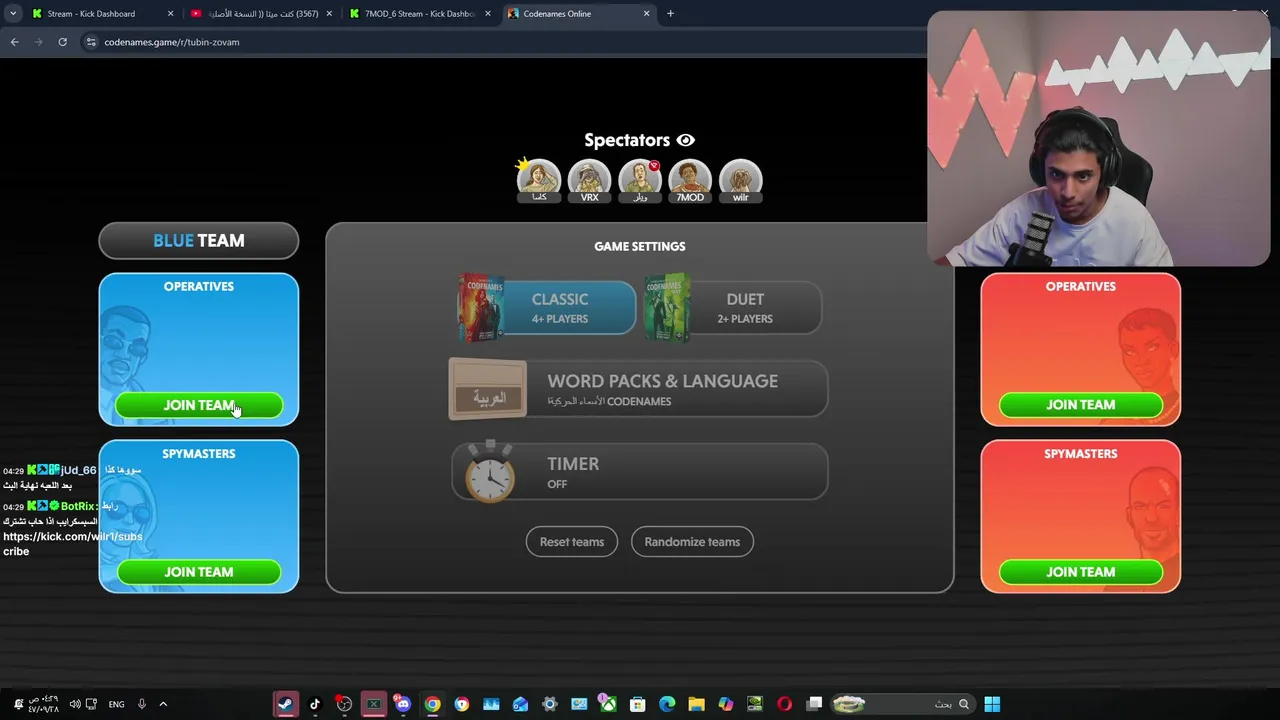Image resolution: width=1280 pixels, height=720 pixels.
Task: Expand the tab search dropdown
Action: [x=13, y=14]
